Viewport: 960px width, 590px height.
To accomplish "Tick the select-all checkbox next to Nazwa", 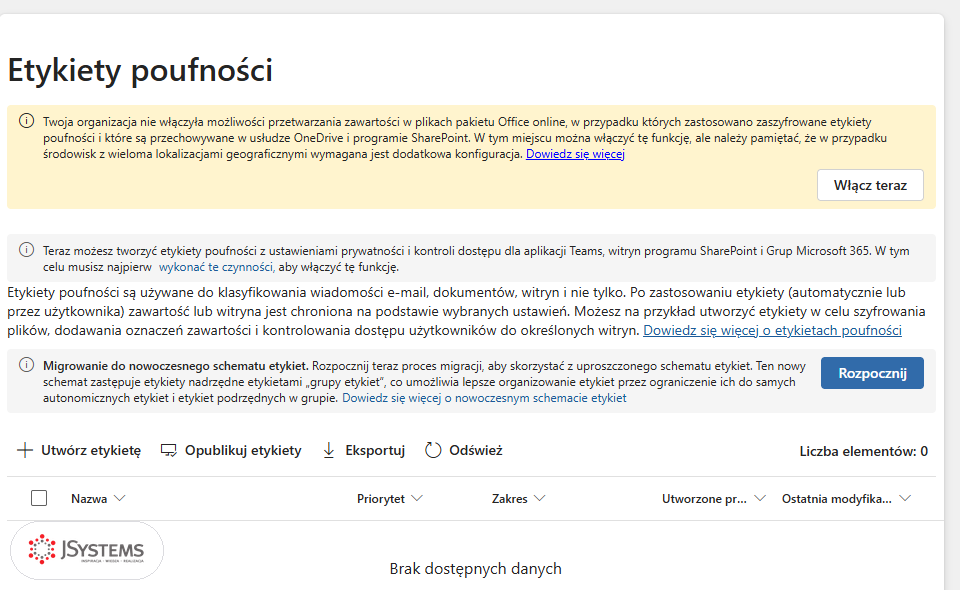I will click(39, 498).
